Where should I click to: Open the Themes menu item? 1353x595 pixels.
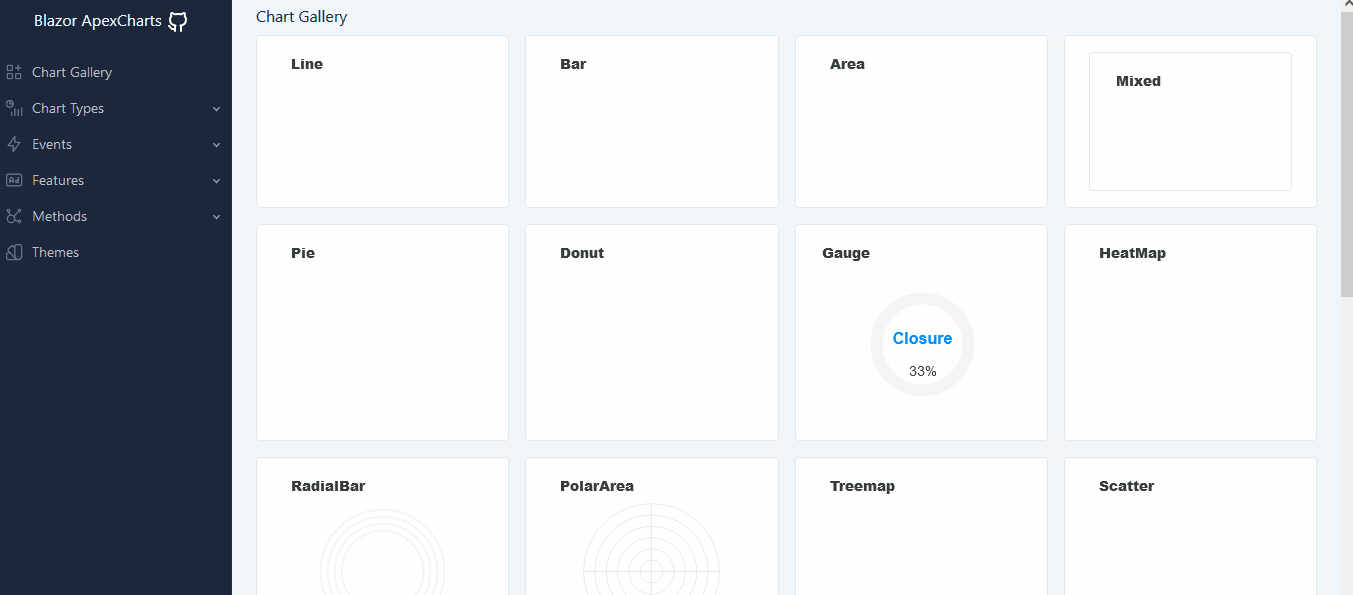pyautogui.click(x=55, y=251)
